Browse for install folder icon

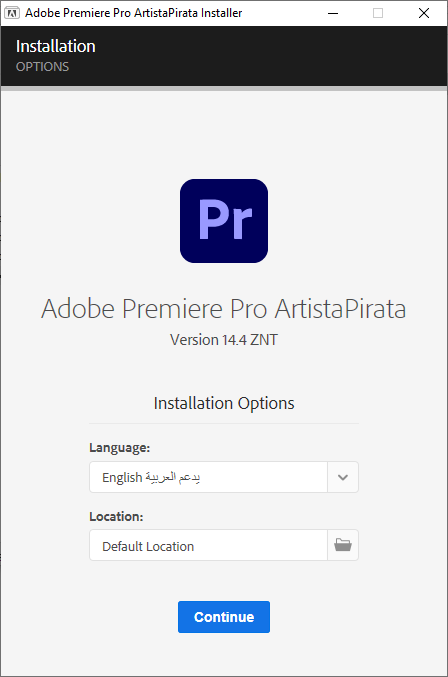343,545
